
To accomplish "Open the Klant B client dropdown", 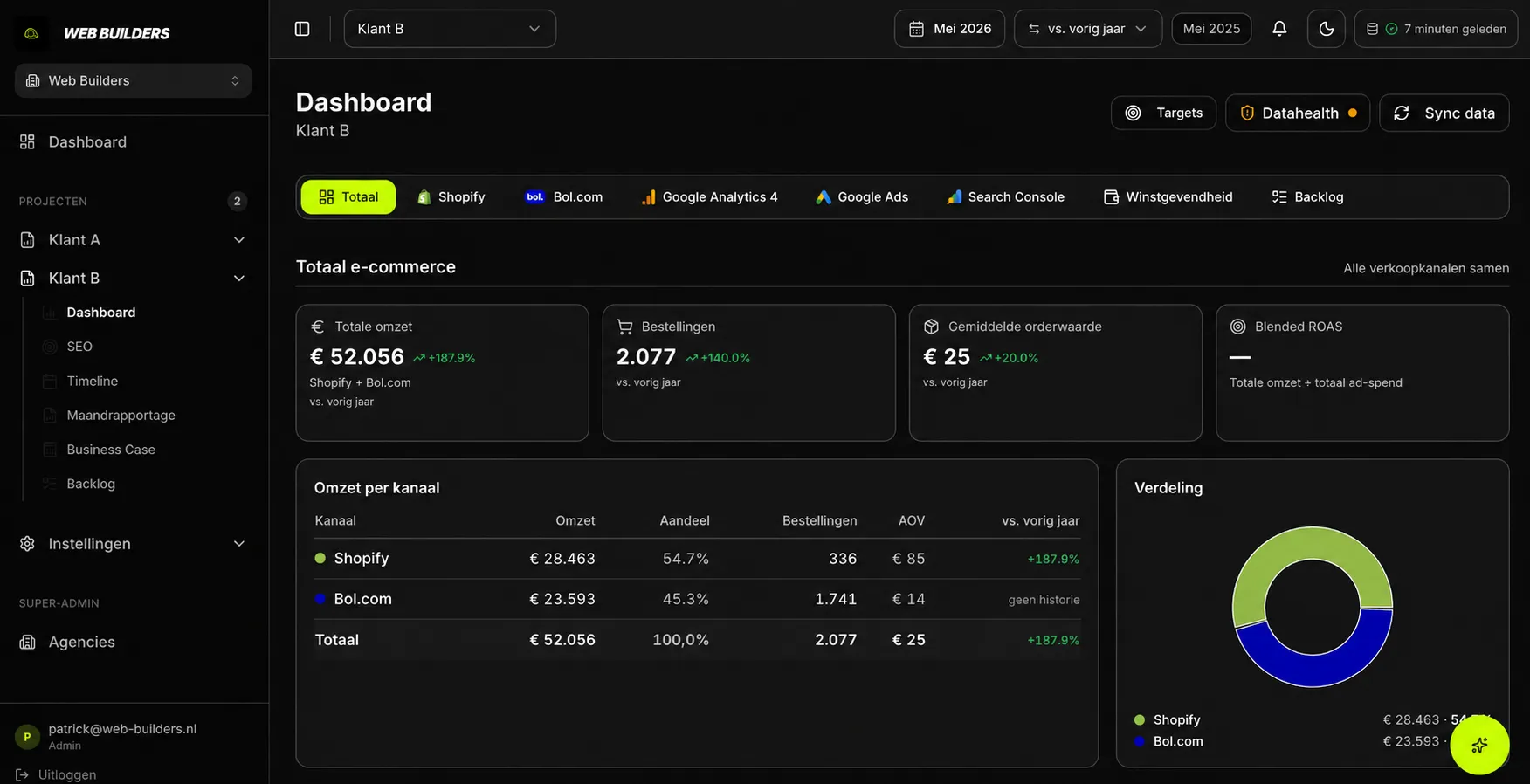I will (x=450, y=29).
